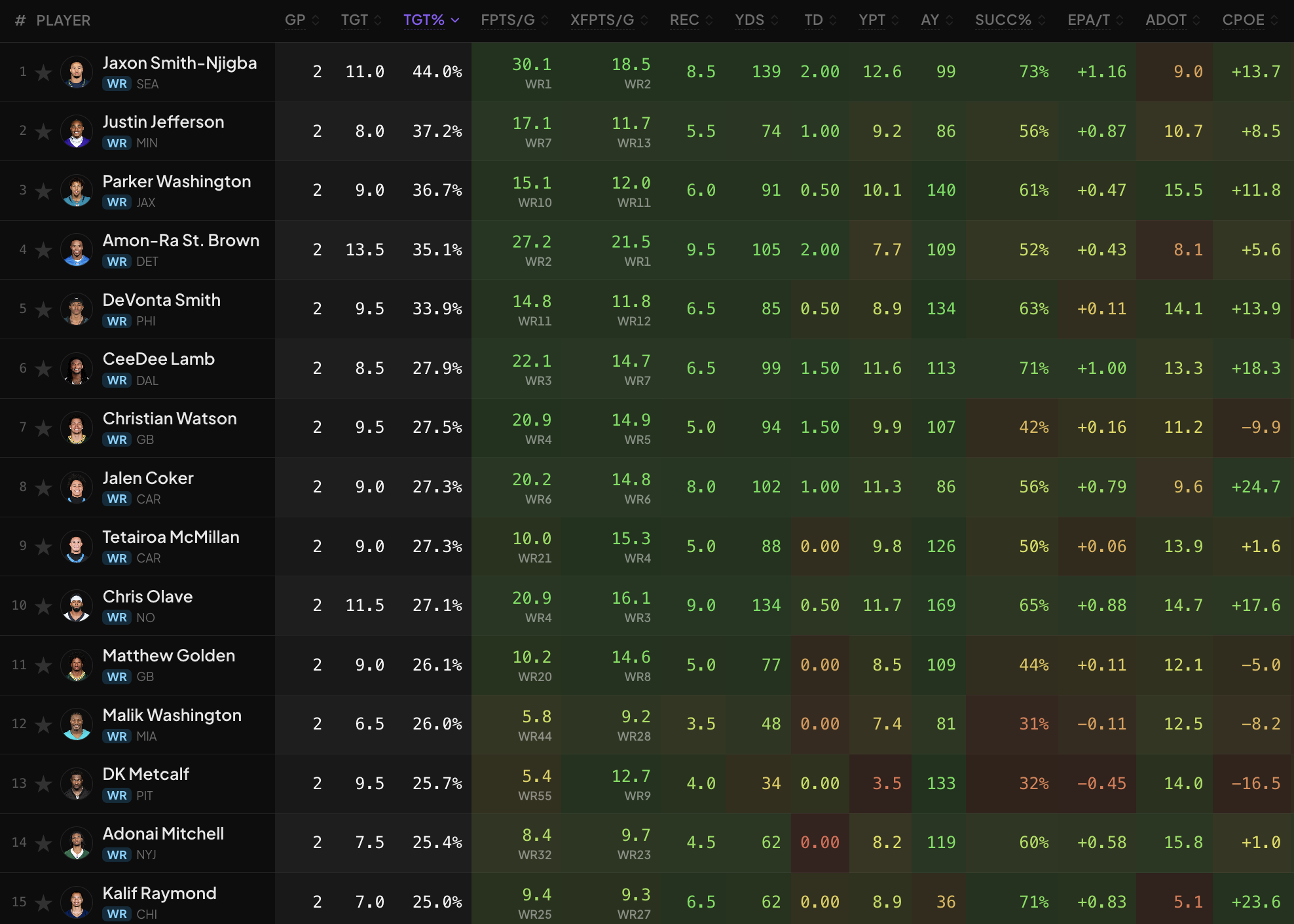The image size is (1294, 924).
Task: Sort by the REC column header
Action: 691,20
